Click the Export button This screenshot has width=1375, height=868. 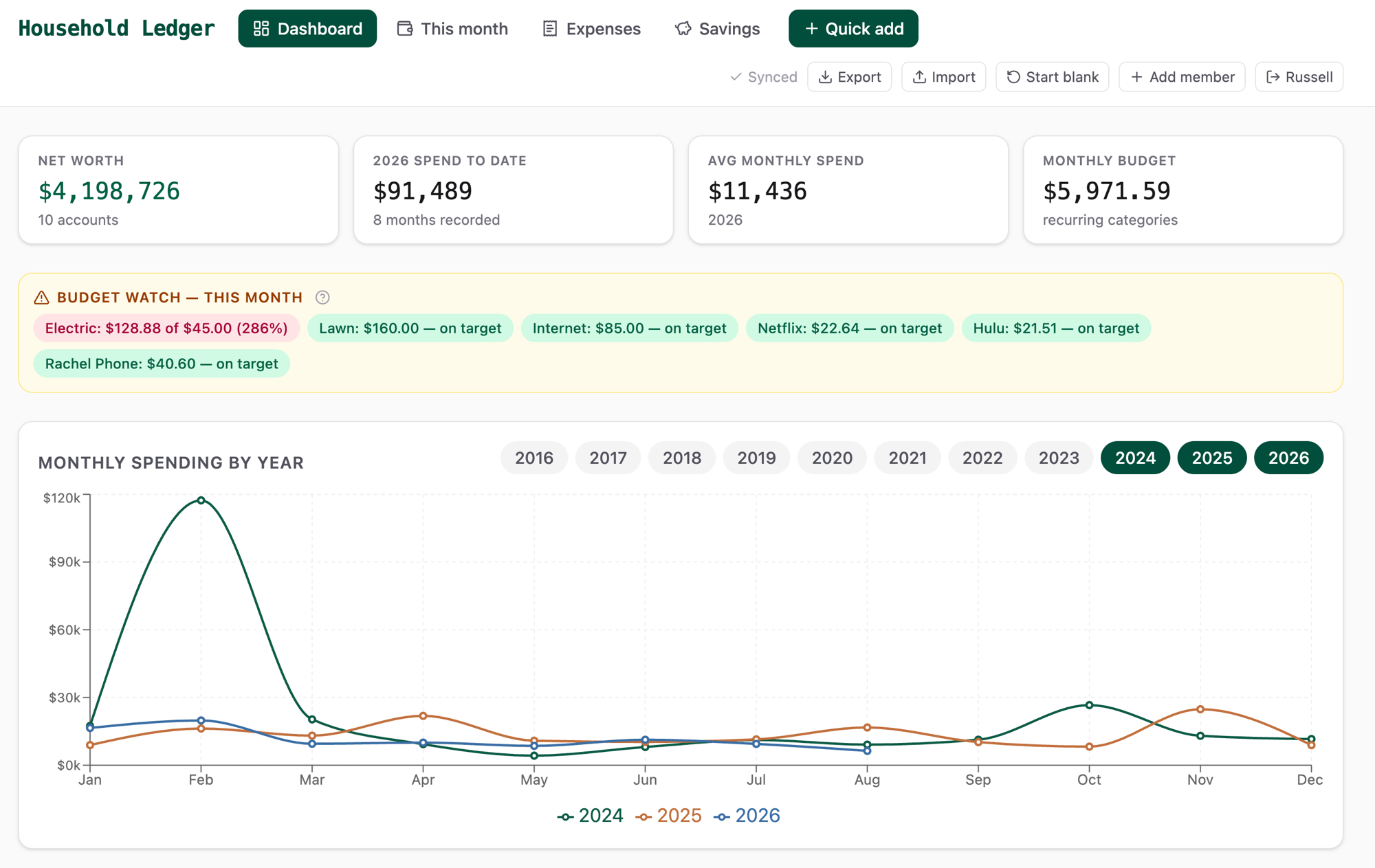pos(850,77)
